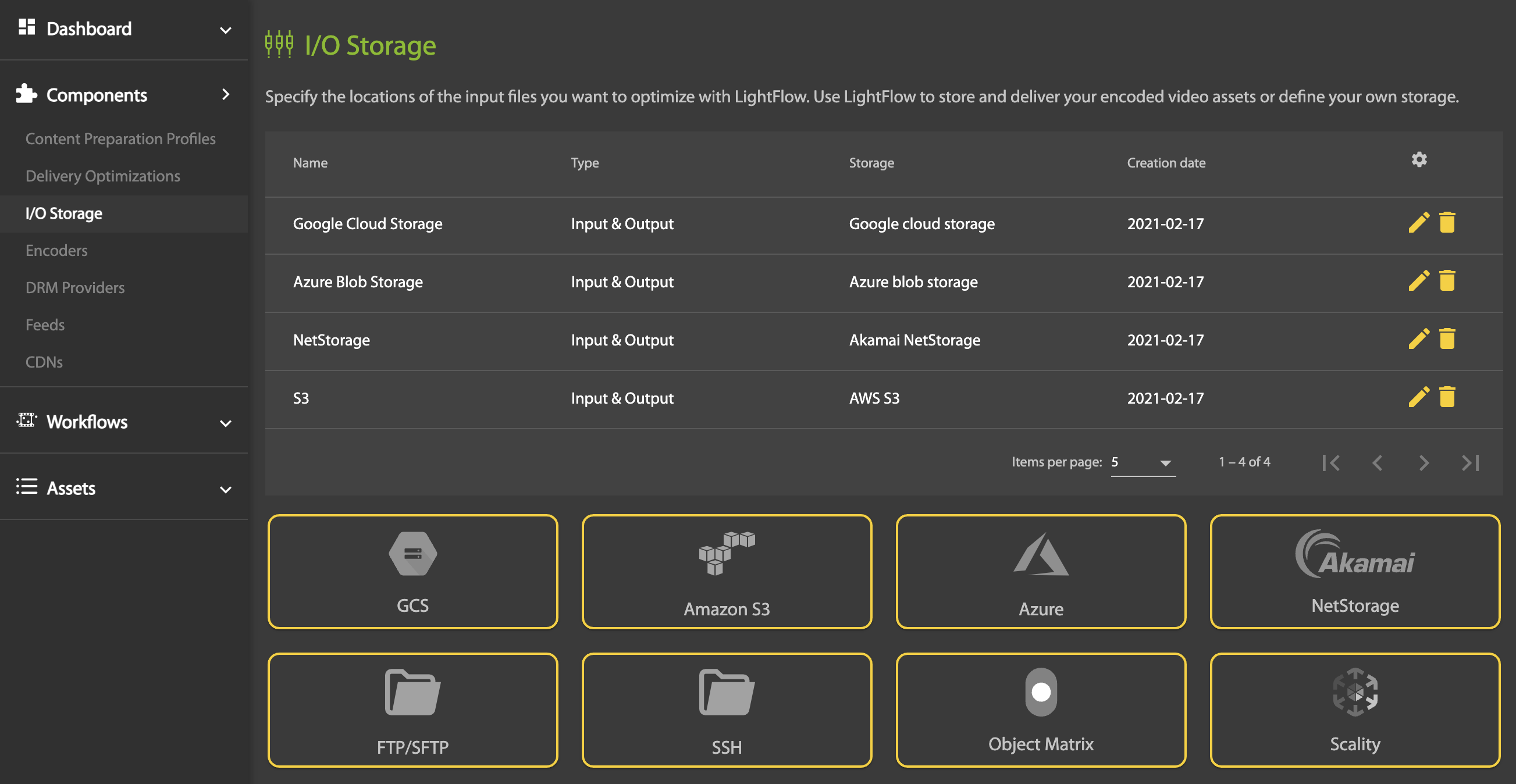
Task: Open Content Preparation Profiles link
Action: click(x=120, y=139)
